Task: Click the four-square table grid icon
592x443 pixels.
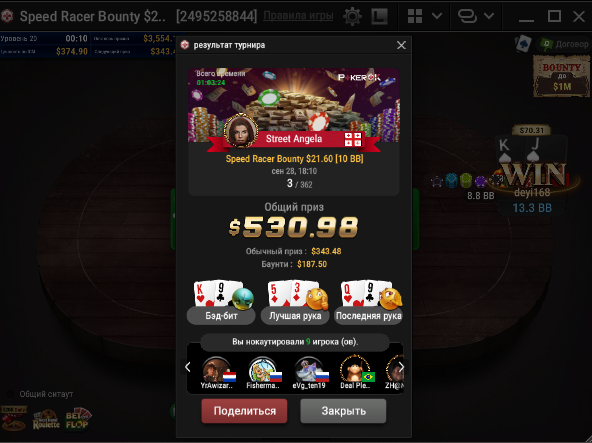Action: 415,16
